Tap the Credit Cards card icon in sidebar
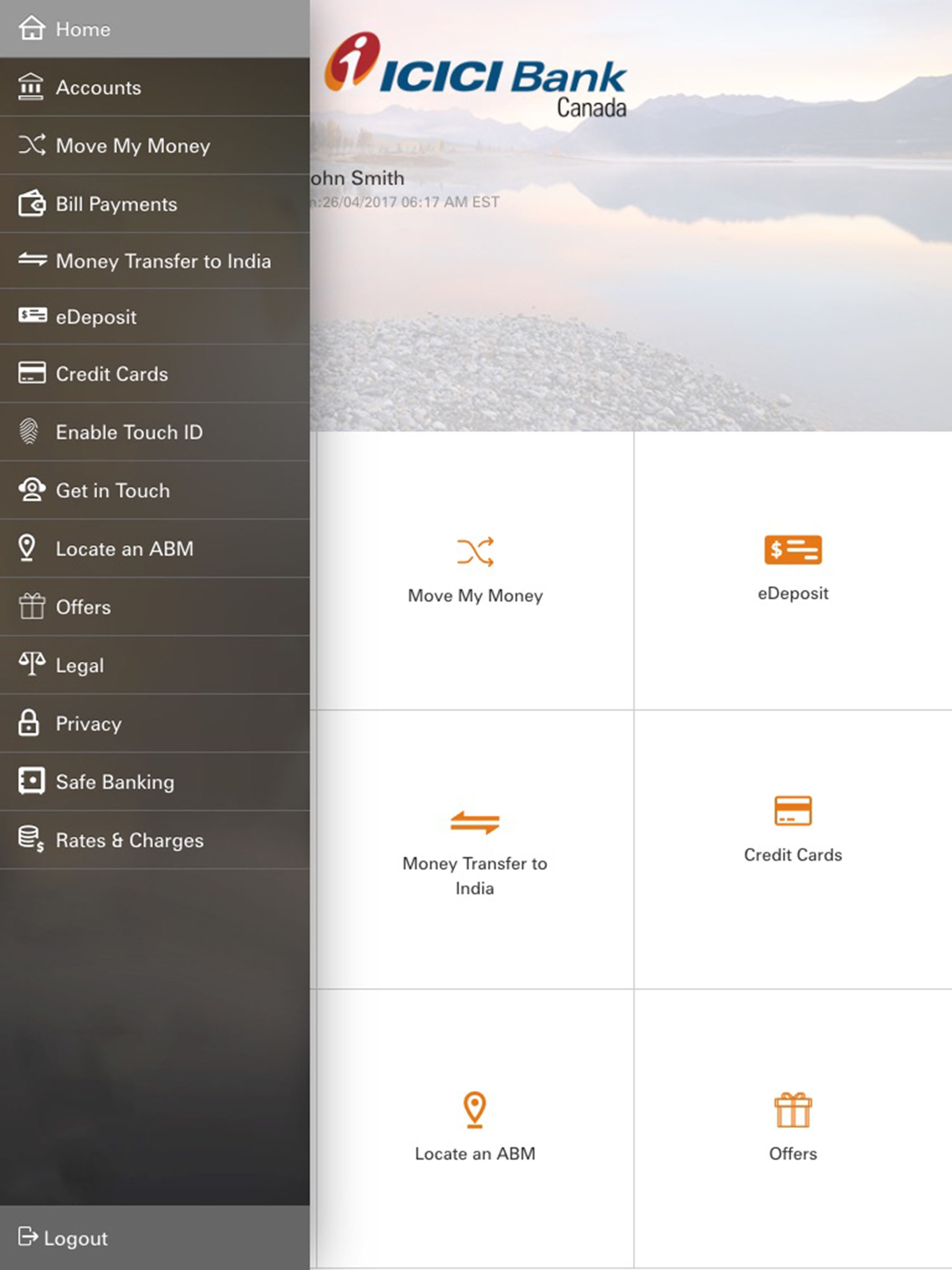Image resolution: width=952 pixels, height=1270 pixels. pyautogui.click(x=32, y=373)
